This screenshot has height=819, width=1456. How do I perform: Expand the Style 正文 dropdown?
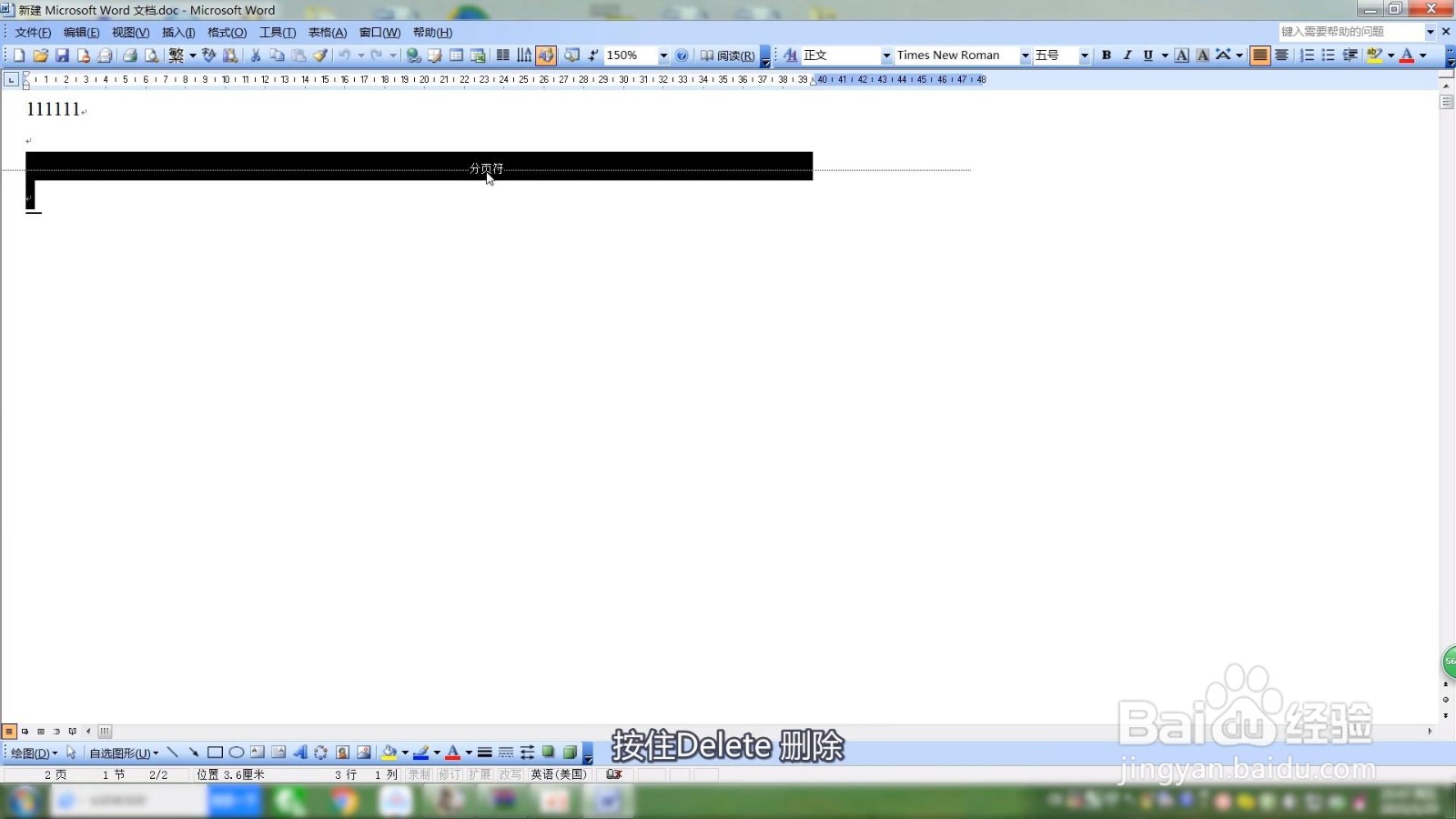(886, 56)
